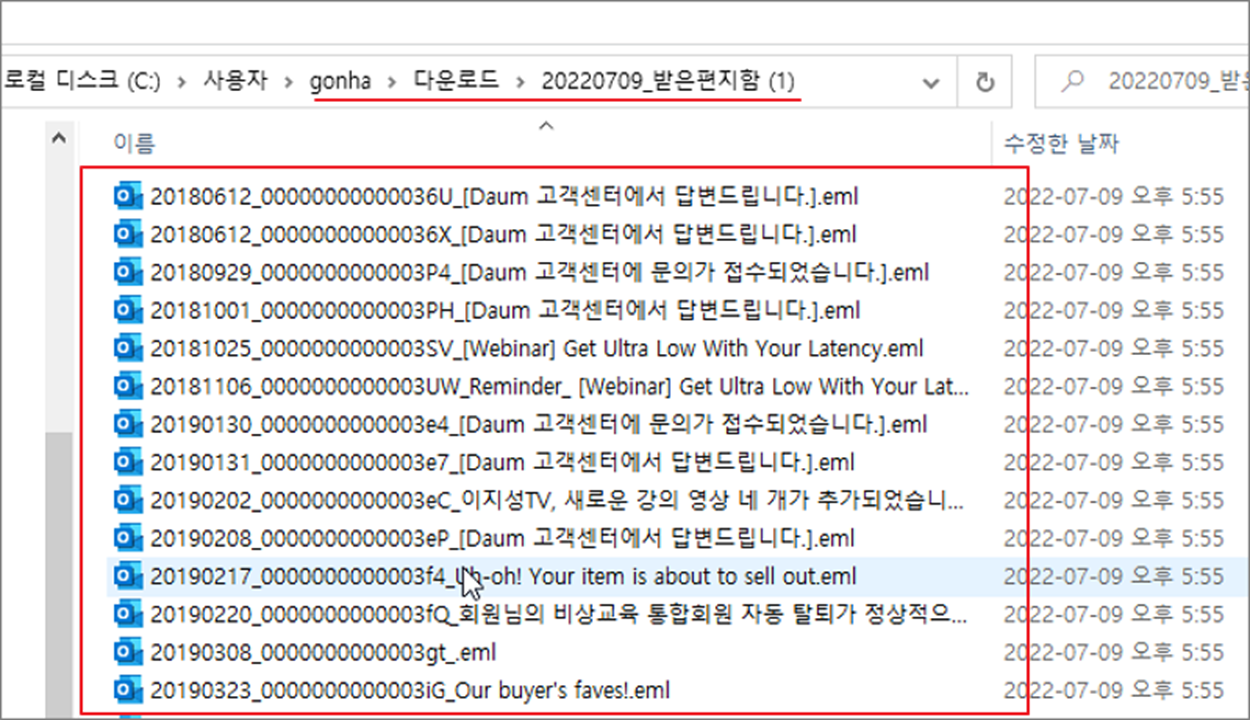Click navigation pane scrollbar thumb
Viewport: 1250px width, 720px height.
[59, 575]
